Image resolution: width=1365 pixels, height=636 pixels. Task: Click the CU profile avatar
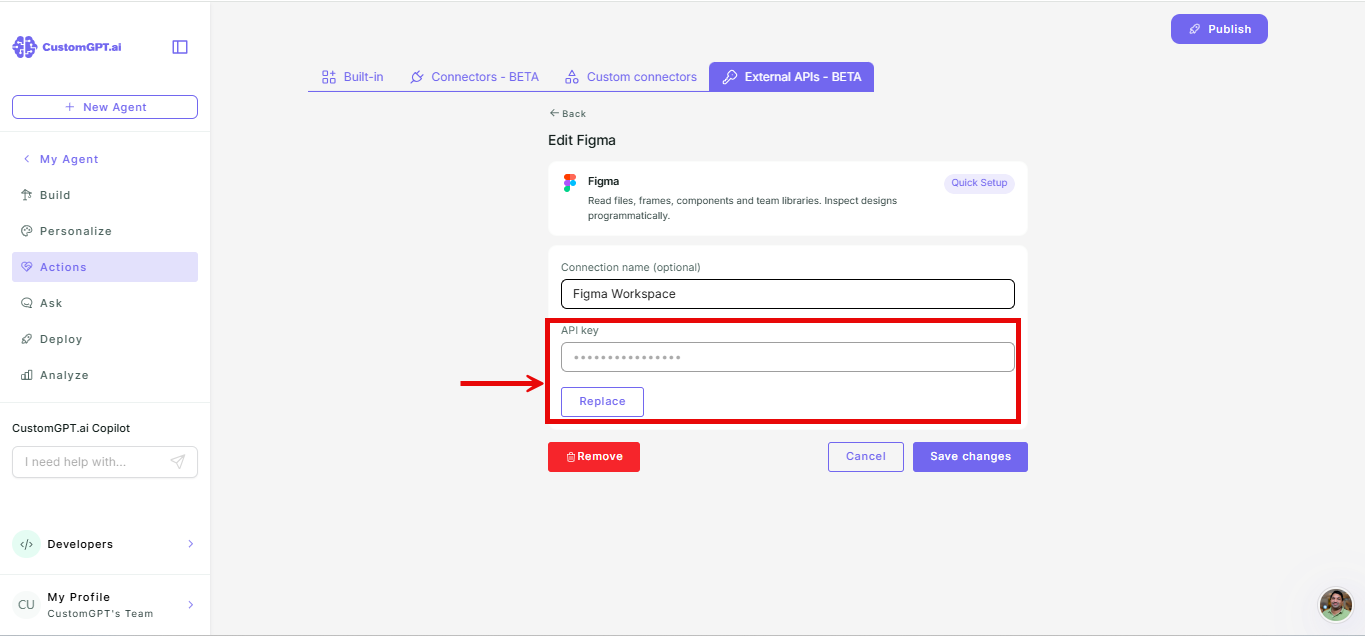click(26, 604)
